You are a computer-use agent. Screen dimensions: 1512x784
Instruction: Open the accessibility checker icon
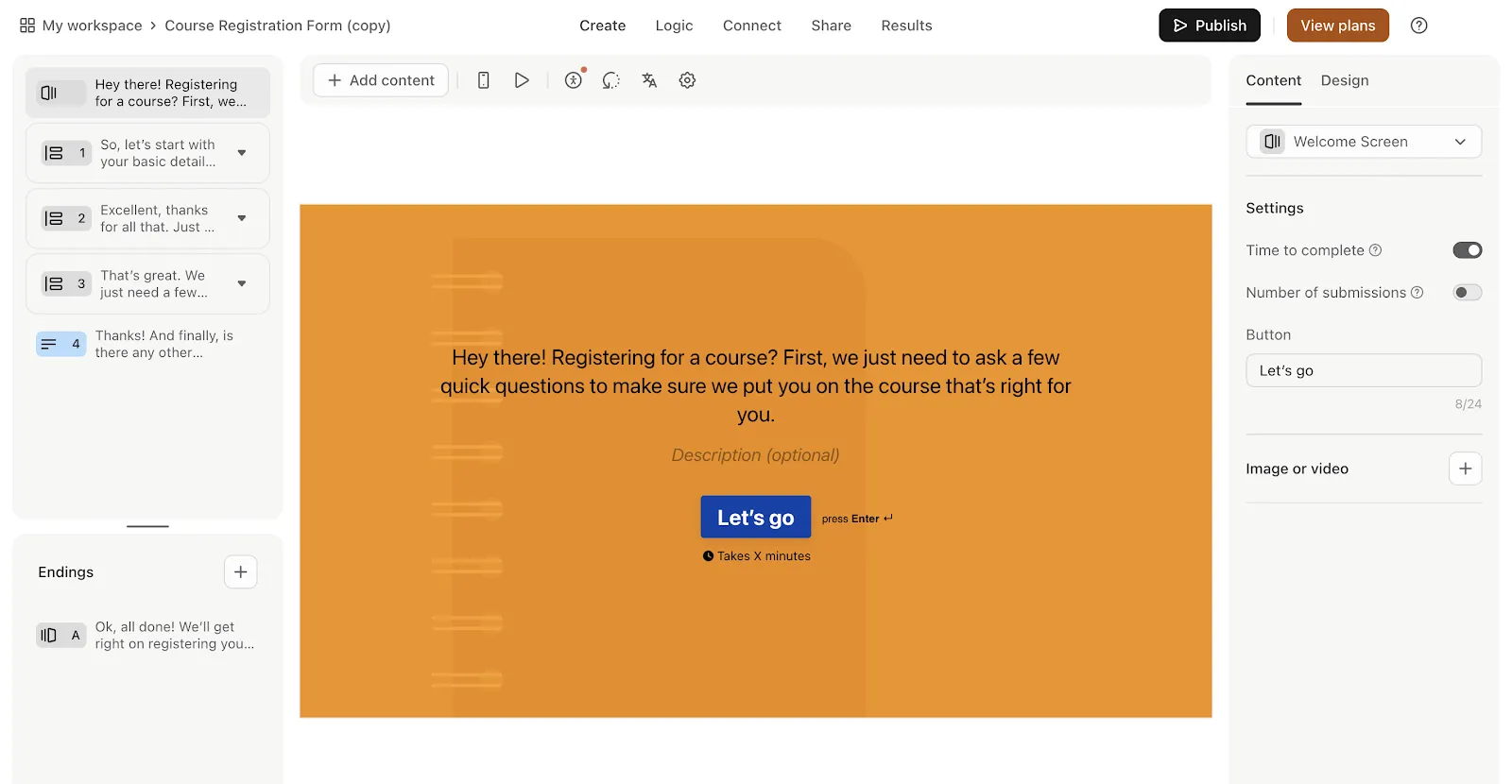(x=574, y=80)
